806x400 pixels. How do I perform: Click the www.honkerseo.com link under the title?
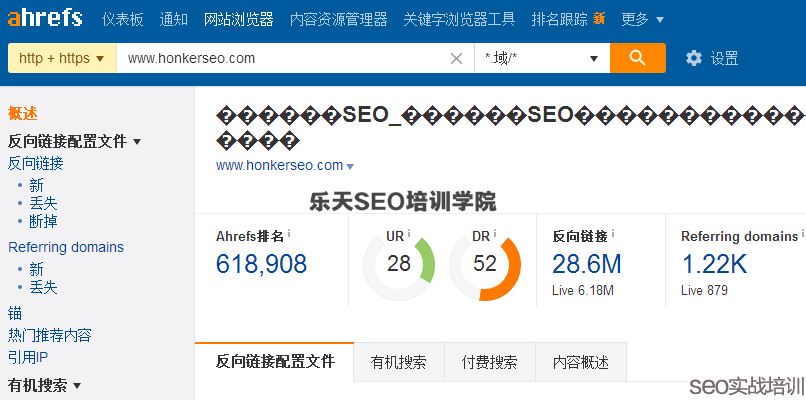tap(279, 166)
